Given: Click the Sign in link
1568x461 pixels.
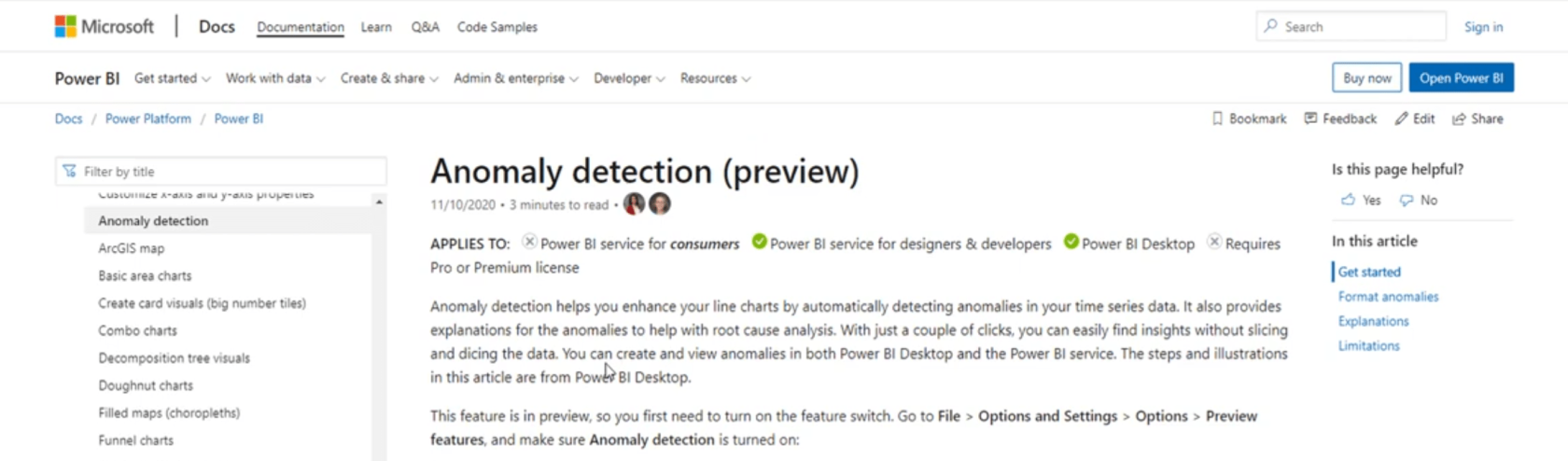Looking at the screenshot, I should click(x=1483, y=27).
